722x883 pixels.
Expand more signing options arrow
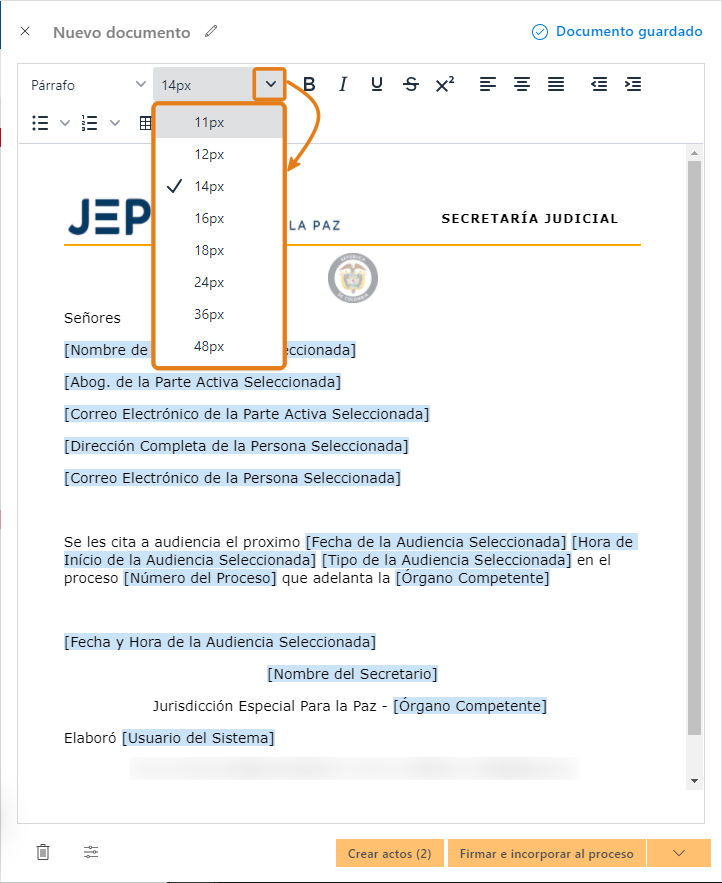[679, 853]
